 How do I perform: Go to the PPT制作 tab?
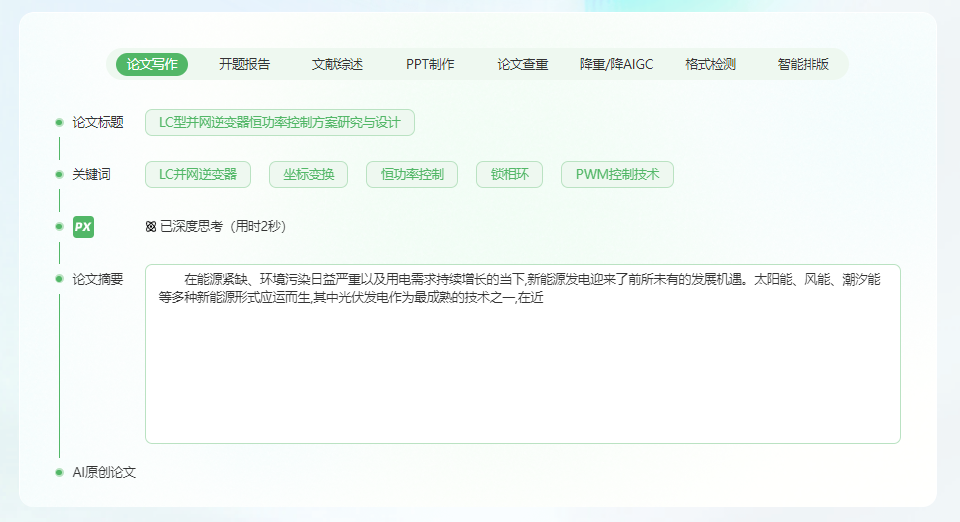(430, 64)
